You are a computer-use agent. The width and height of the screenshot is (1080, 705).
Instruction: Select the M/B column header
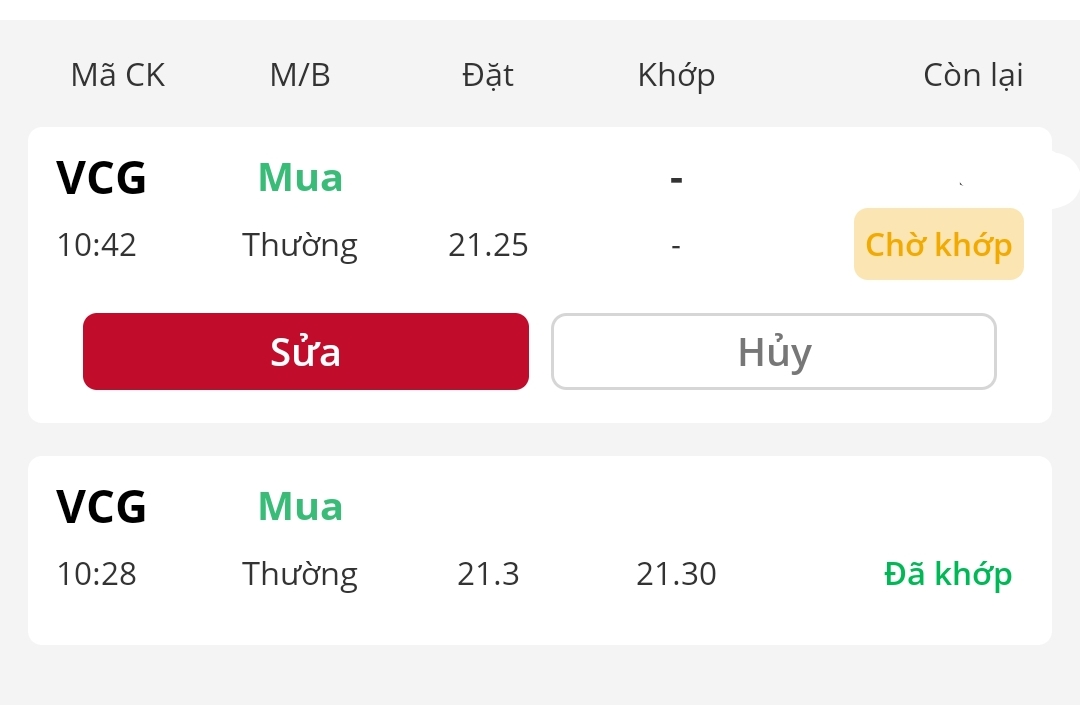(x=300, y=75)
